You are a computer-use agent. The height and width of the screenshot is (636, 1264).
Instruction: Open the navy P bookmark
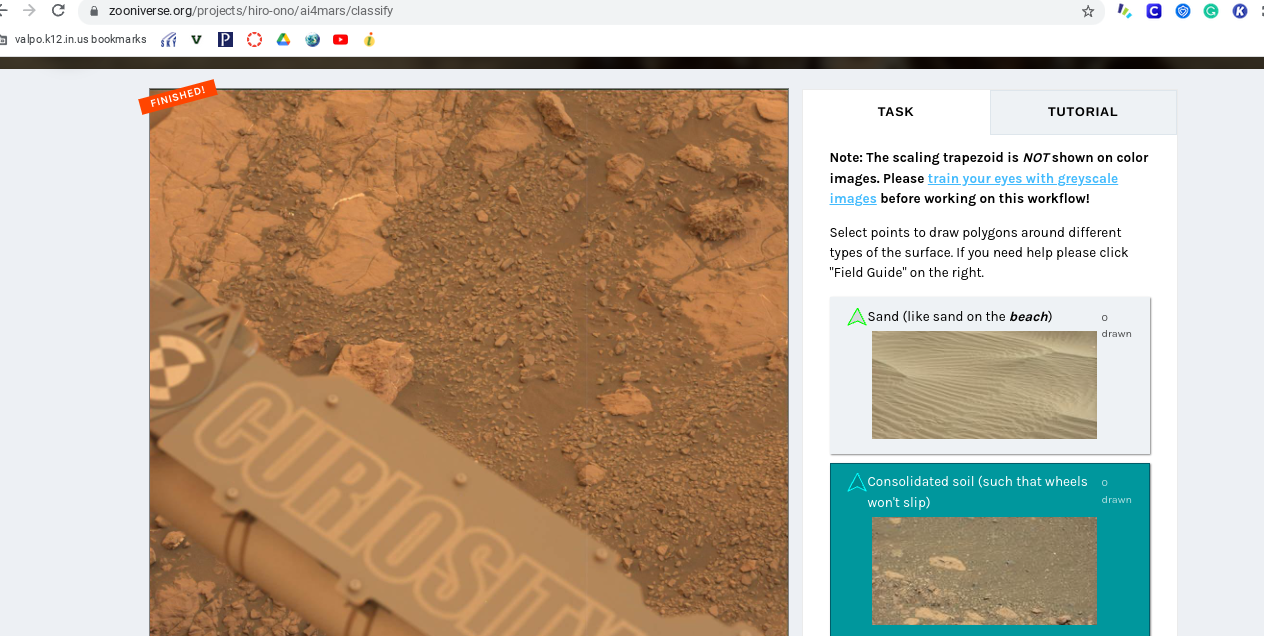[x=225, y=40]
